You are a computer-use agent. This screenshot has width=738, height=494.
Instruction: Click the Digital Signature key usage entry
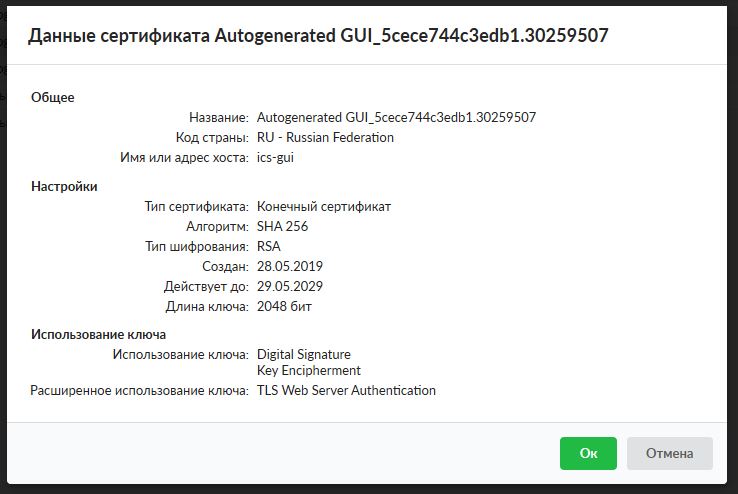coord(304,354)
